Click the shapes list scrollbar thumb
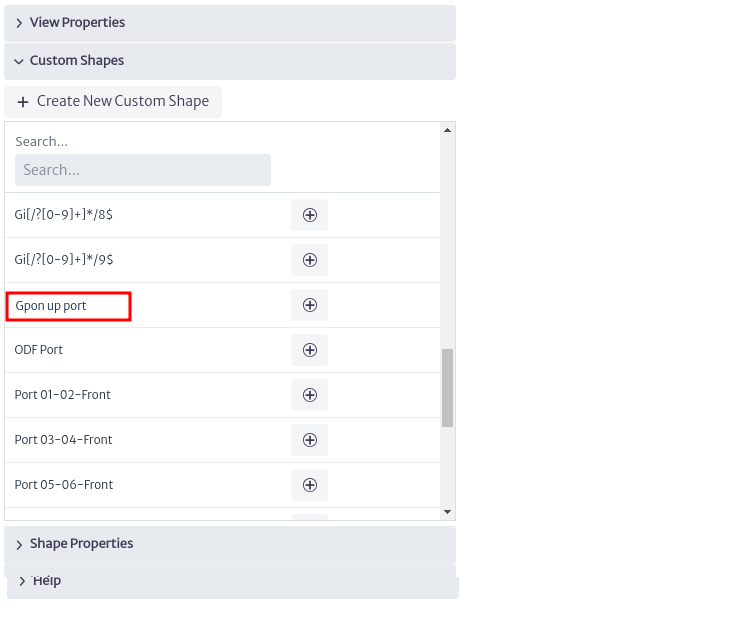 (x=448, y=388)
